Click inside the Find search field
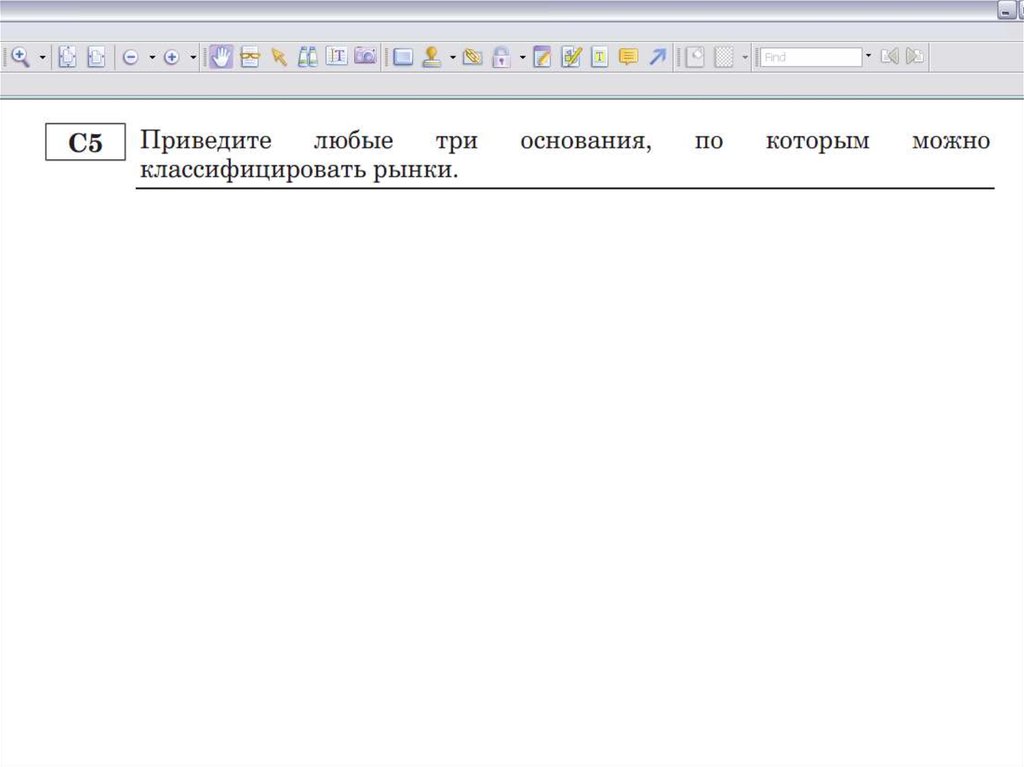 click(x=810, y=57)
